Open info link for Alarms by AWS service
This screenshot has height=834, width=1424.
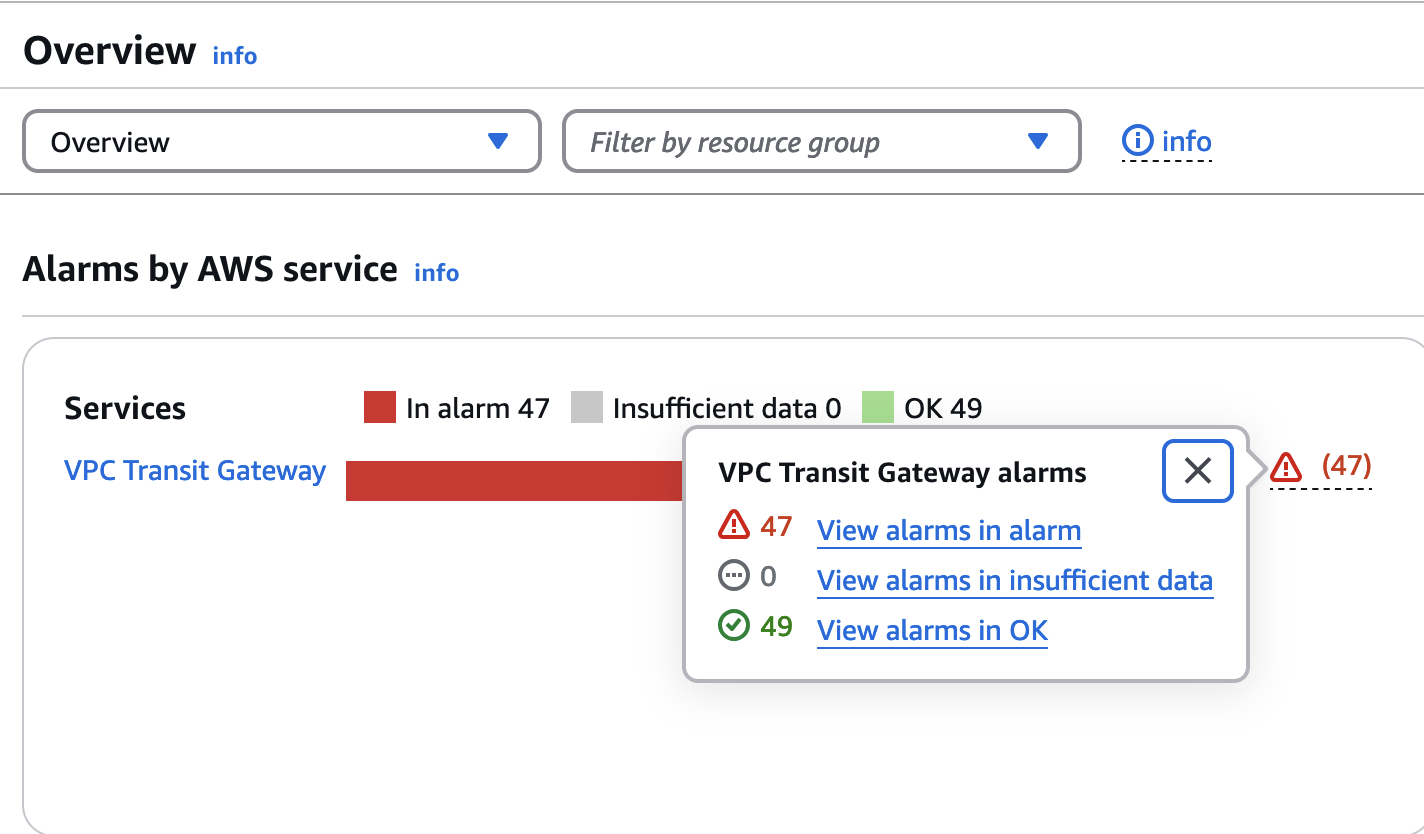tap(437, 273)
